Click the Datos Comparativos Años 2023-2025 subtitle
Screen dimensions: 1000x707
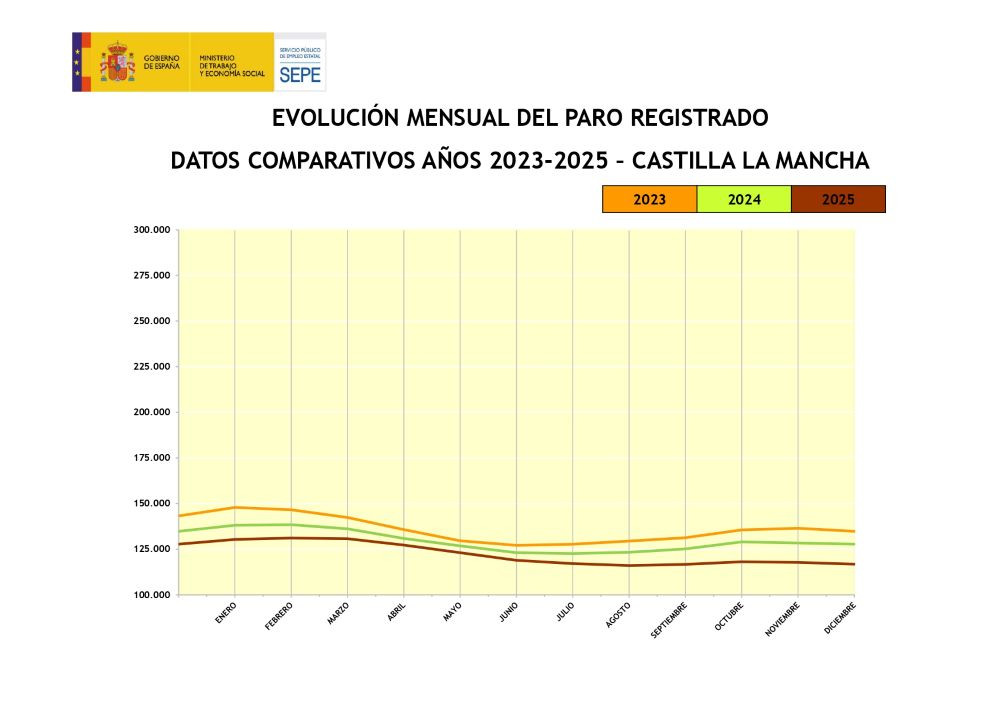tap(520, 161)
